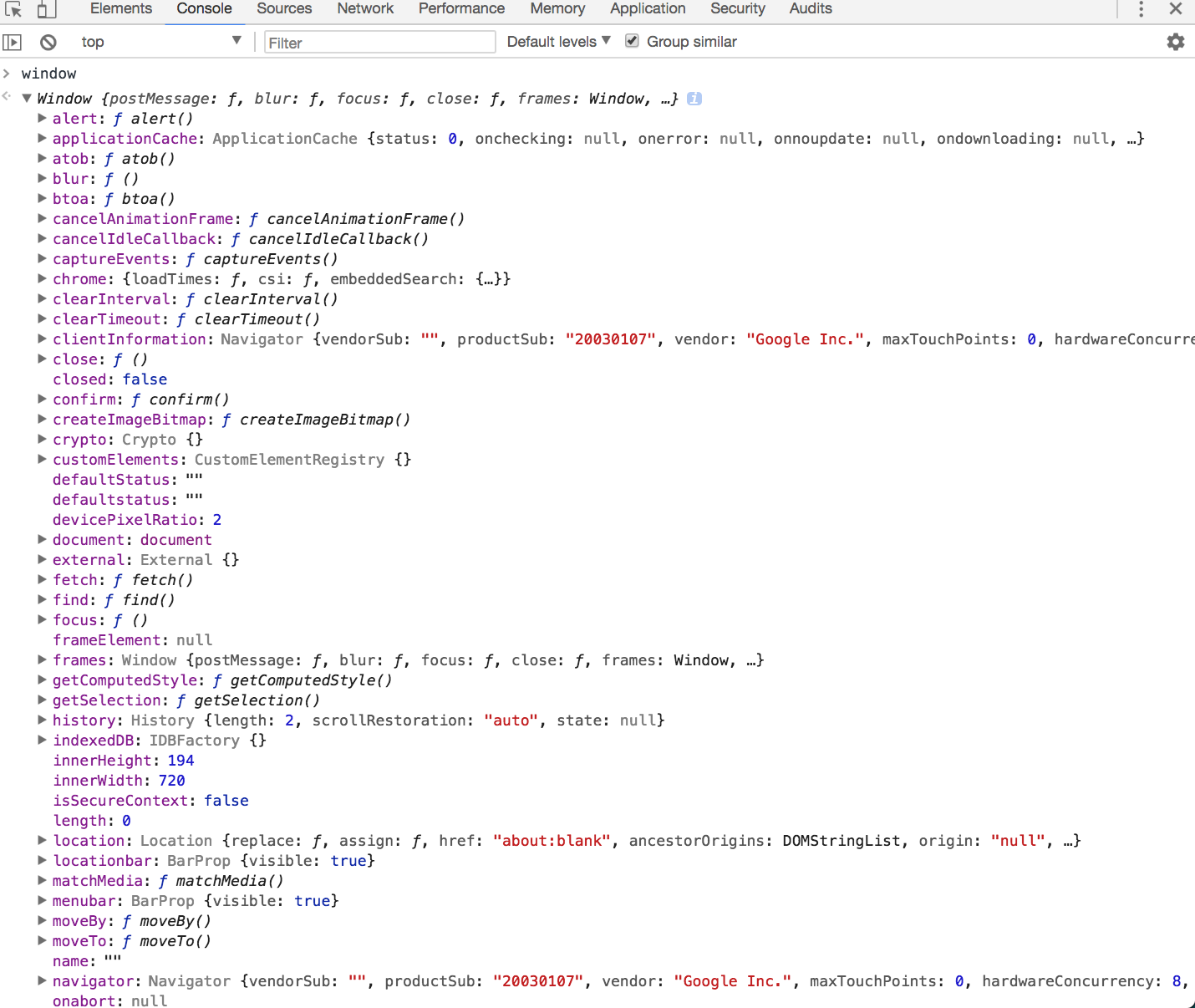This screenshot has width=1195, height=1008.
Task: Expand the location property
Action: coord(42,841)
